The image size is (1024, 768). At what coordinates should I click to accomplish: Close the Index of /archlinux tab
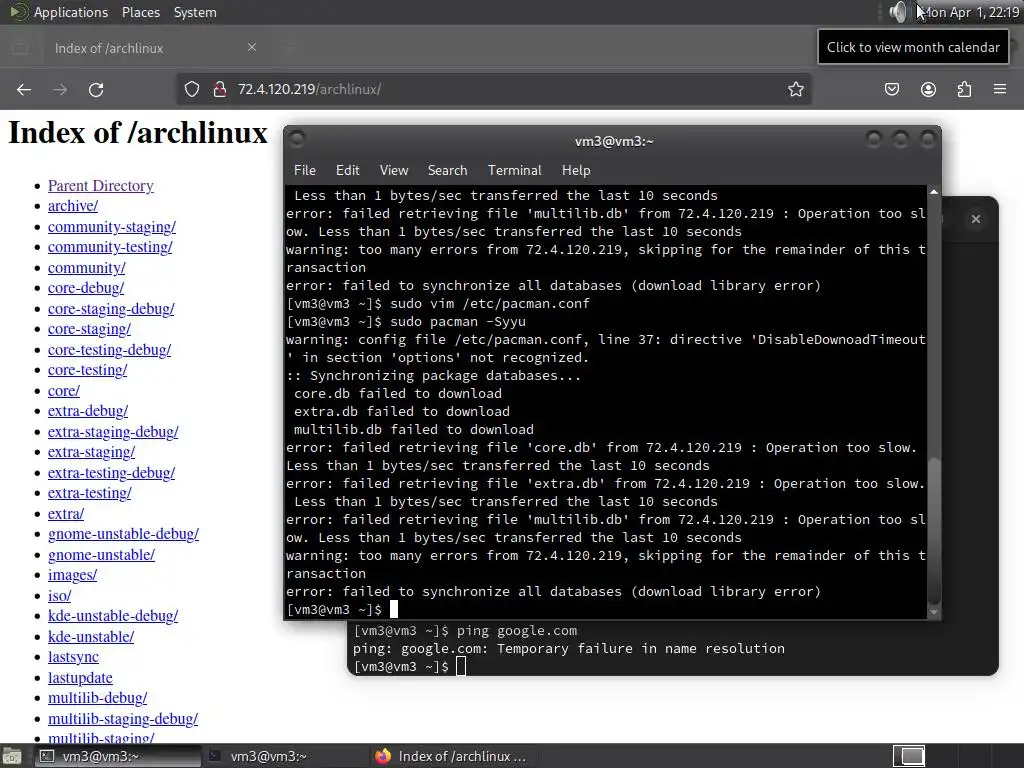(251, 47)
